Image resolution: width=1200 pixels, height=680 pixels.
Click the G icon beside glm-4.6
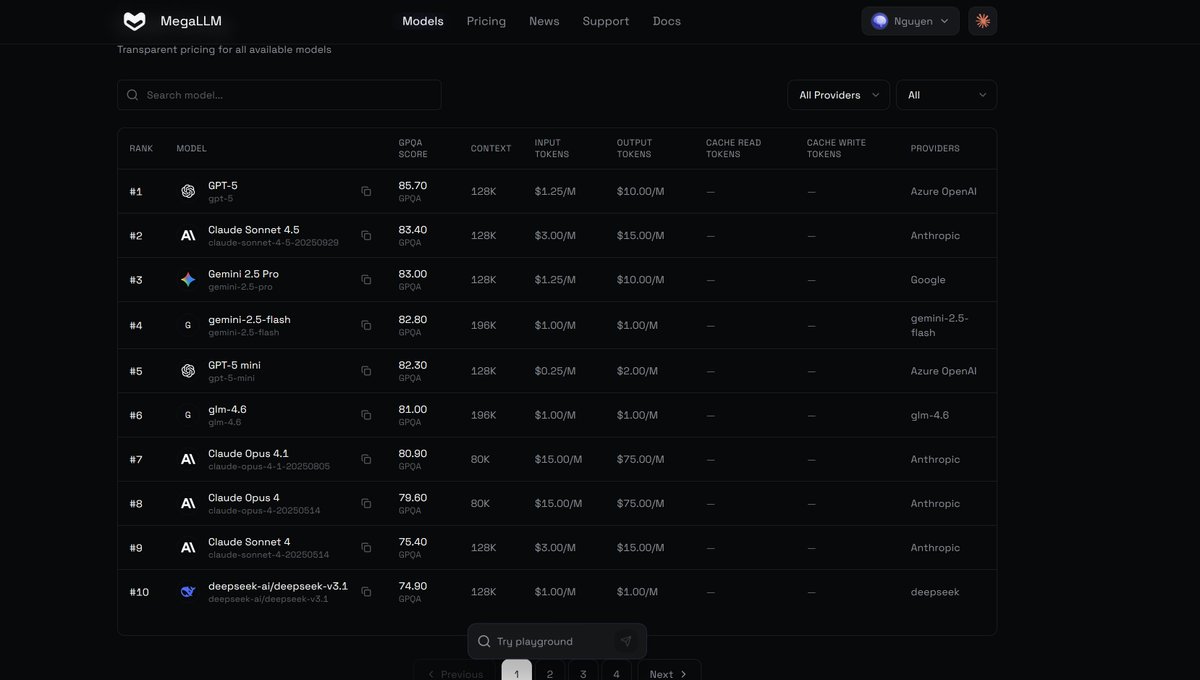point(188,415)
